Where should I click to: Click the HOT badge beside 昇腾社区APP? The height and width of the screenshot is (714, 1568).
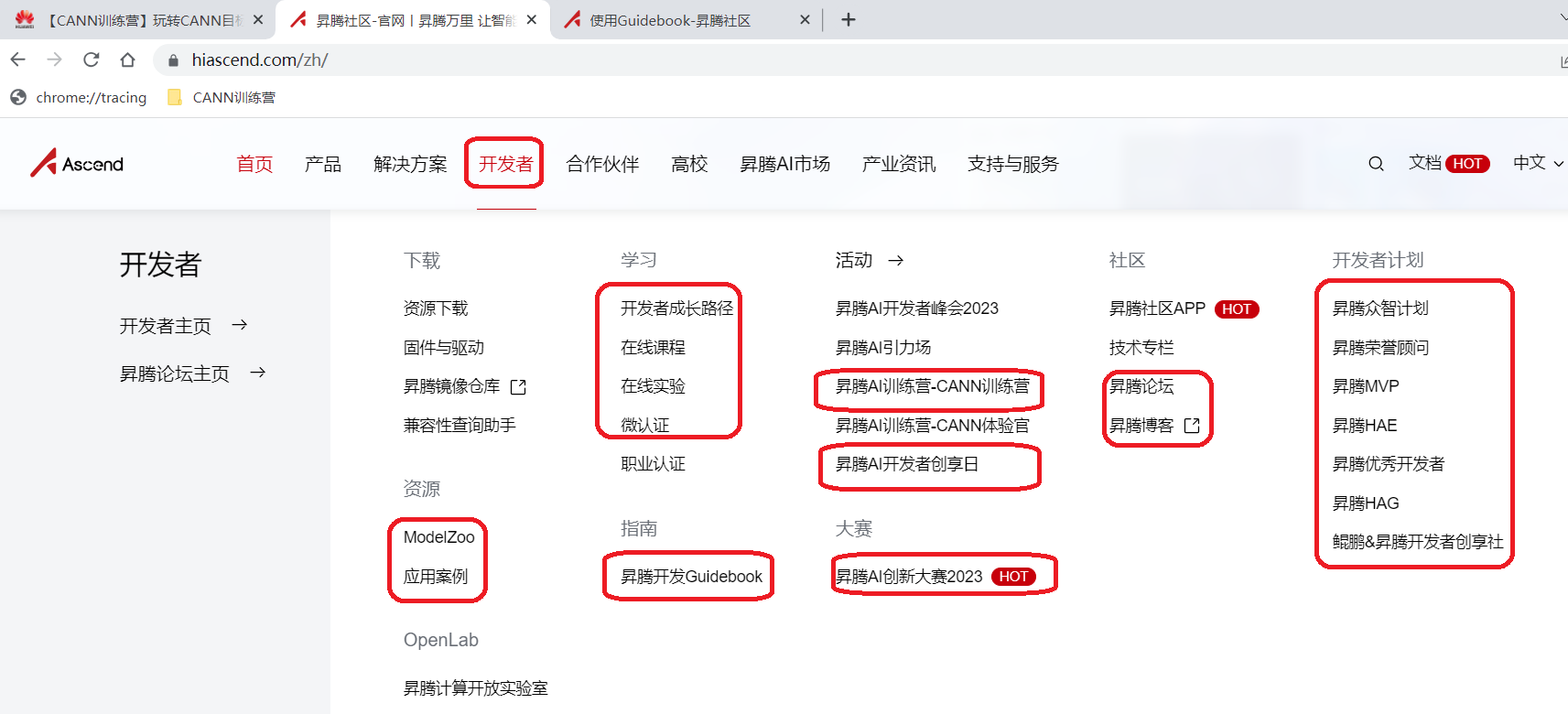pyautogui.click(x=1237, y=309)
